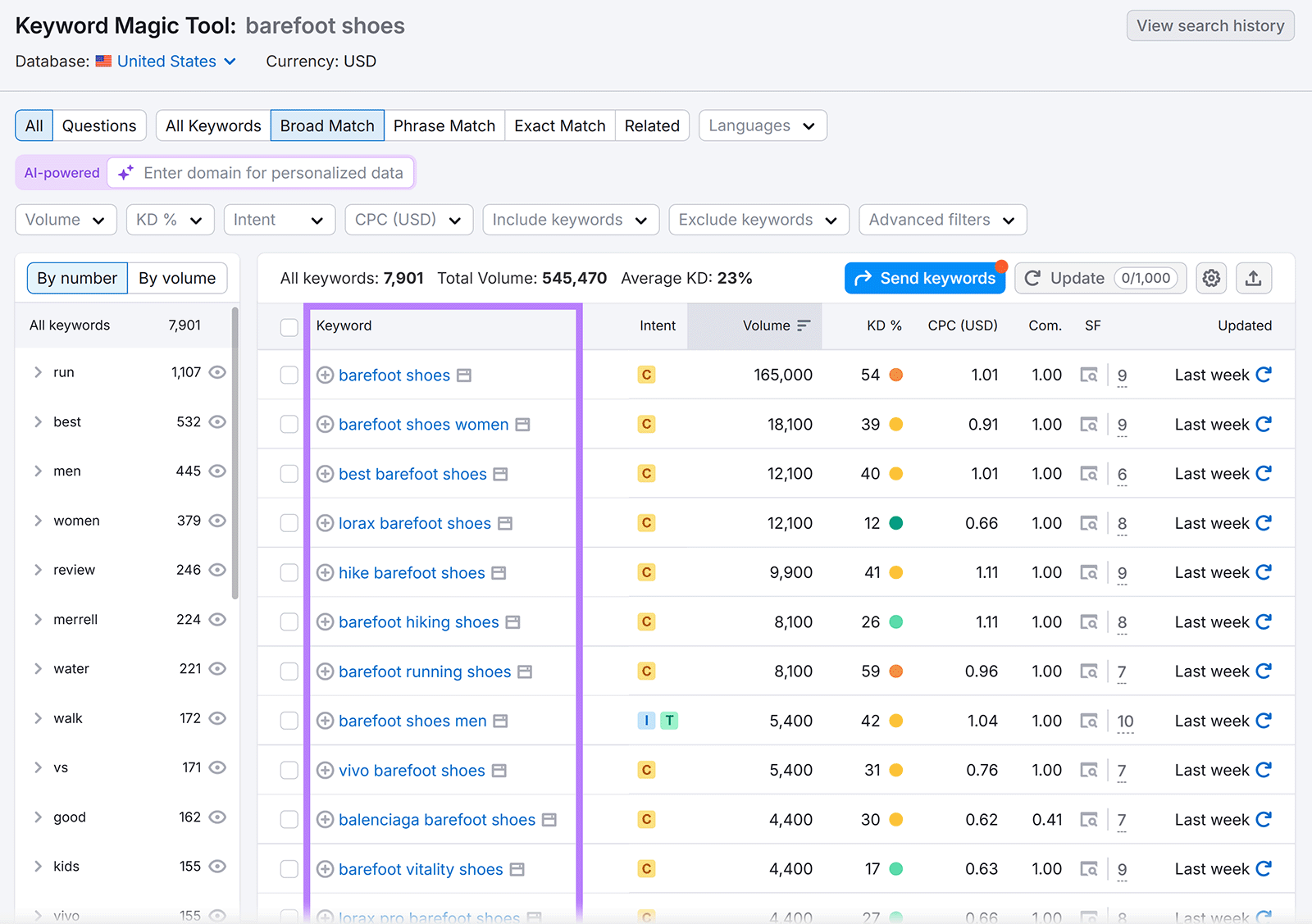Image resolution: width=1312 pixels, height=924 pixels.
Task: Switch to the Questions tab
Action: tap(99, 125)
